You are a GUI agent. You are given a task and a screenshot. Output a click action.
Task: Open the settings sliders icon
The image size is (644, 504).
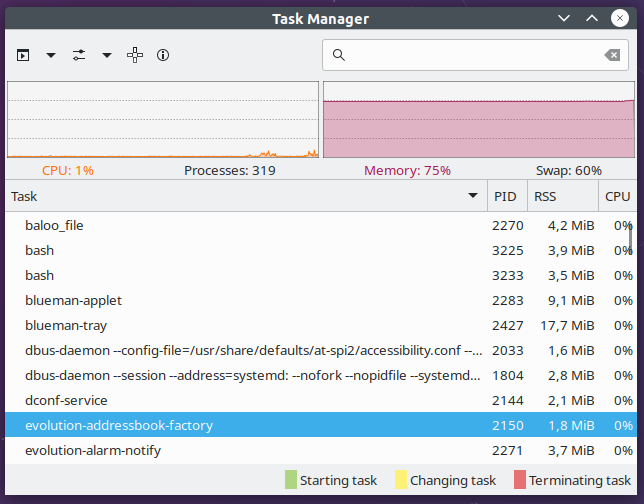click(79, 55)
